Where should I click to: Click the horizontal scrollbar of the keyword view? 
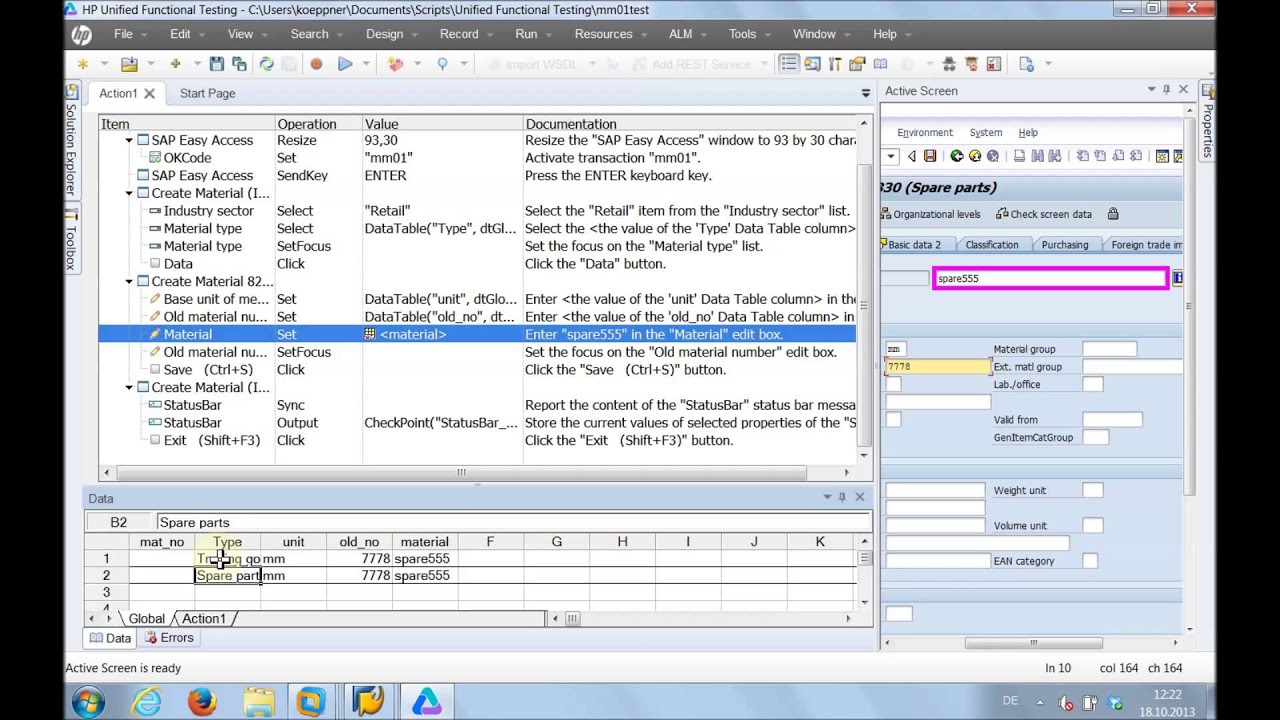(461, 472)
